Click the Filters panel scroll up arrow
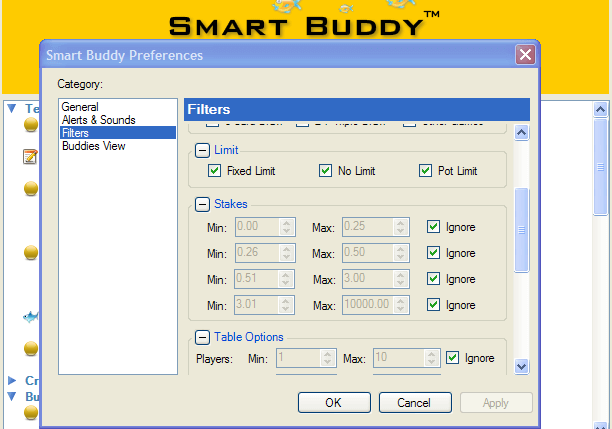The width and height of the screenshot is (612, 429). click(x=521, y=108)
